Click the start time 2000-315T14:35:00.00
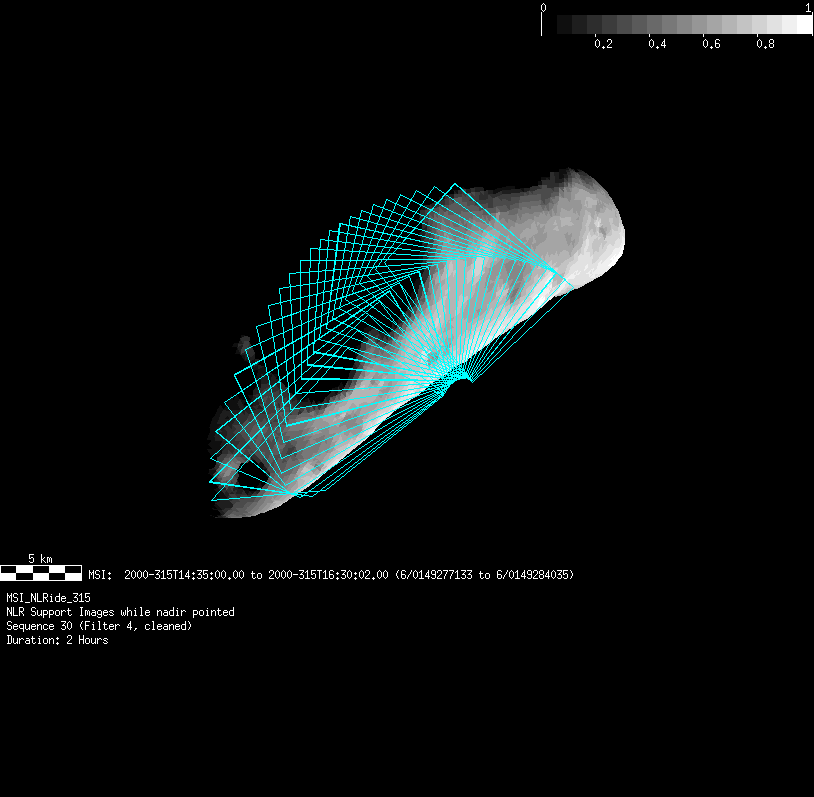The width and height of the screenshot is (814, 797). 184,575
